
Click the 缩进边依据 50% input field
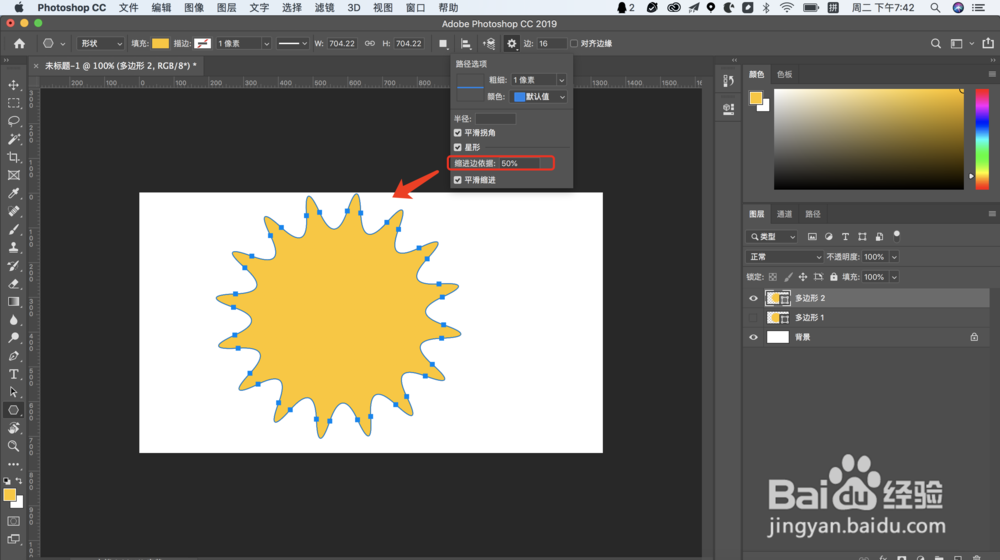(x=519, y=163)
